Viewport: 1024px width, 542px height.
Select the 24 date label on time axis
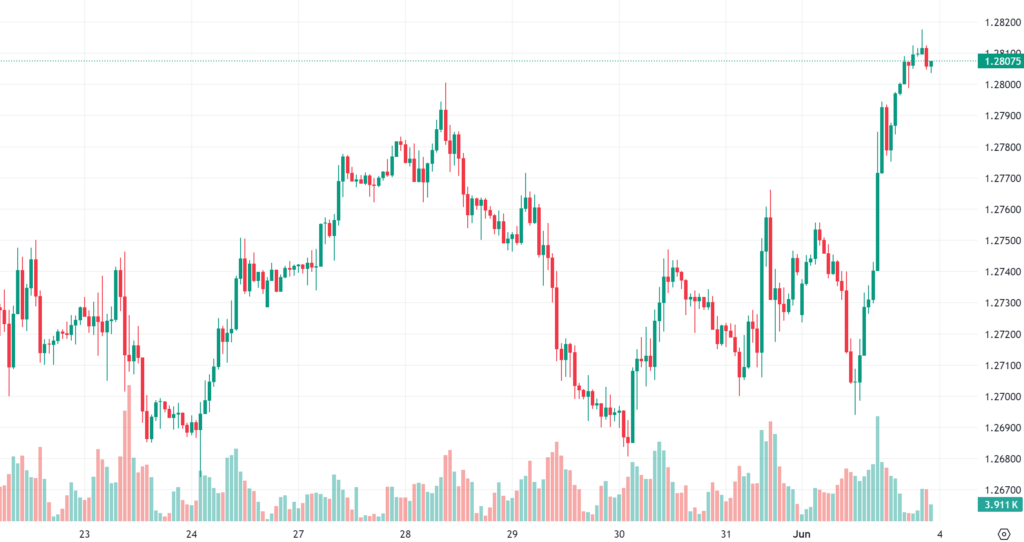pos(191,534)
